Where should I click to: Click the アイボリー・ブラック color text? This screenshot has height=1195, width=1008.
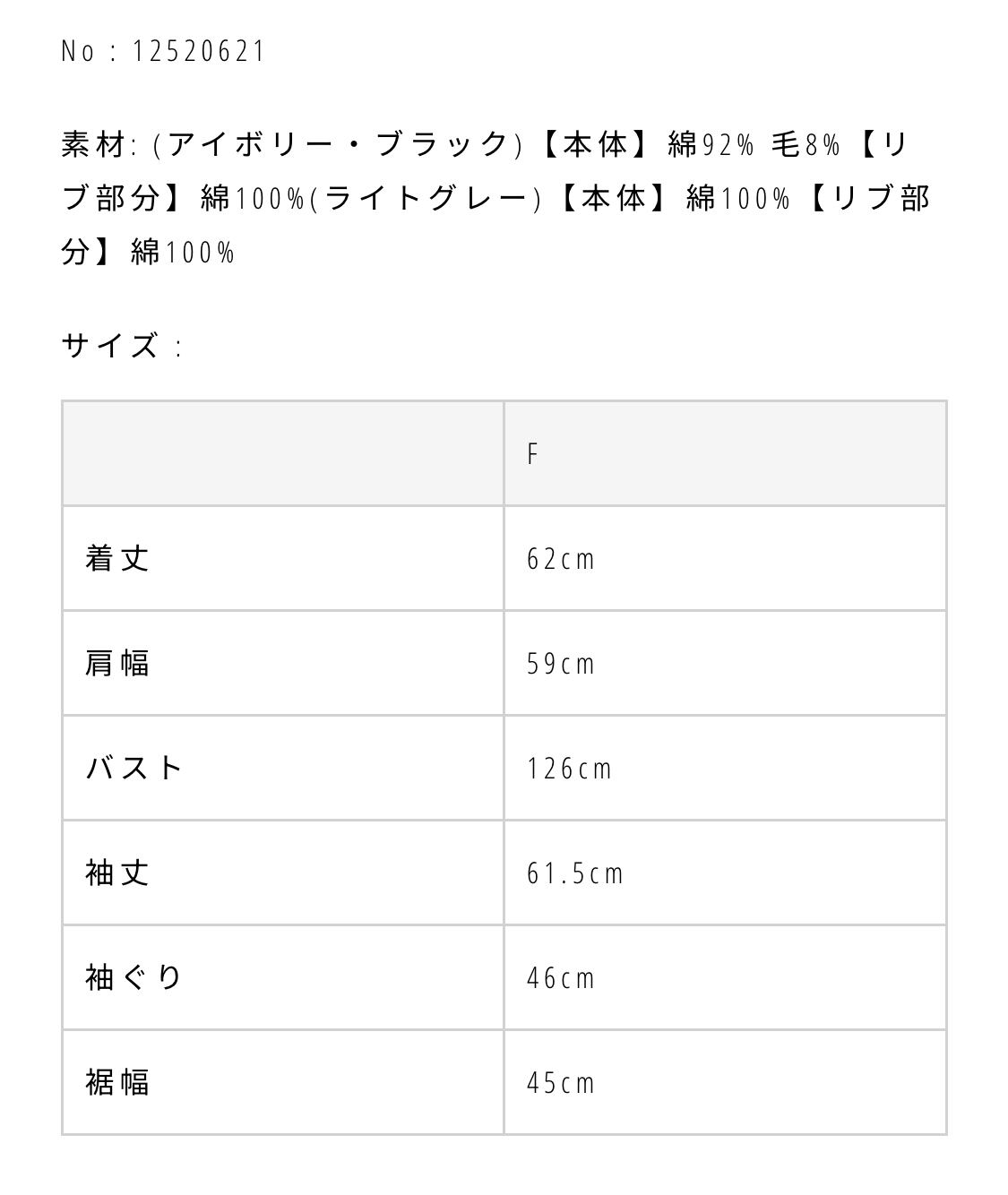tap(338, 144)
